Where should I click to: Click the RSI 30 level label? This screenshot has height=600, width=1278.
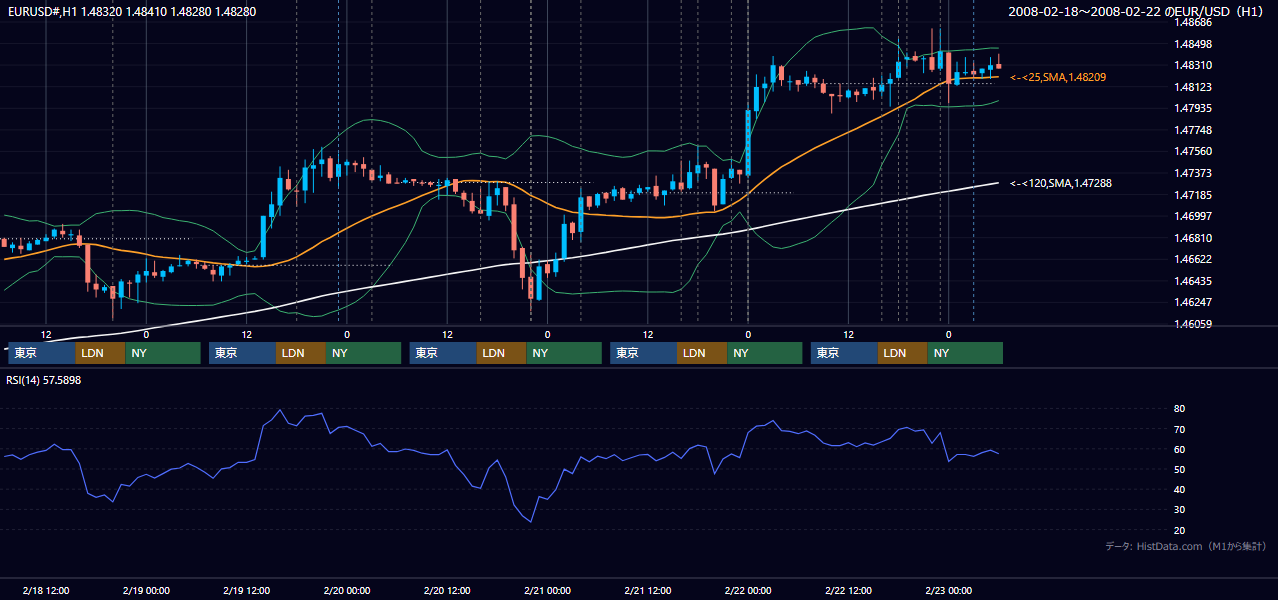coord(1179,510)
